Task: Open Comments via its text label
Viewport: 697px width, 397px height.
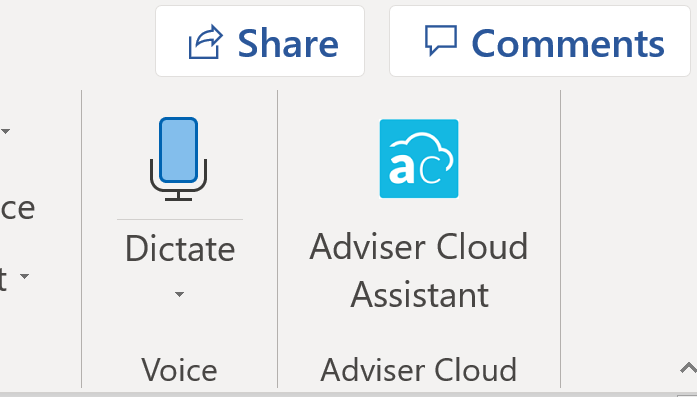Action: pos(568,43)
